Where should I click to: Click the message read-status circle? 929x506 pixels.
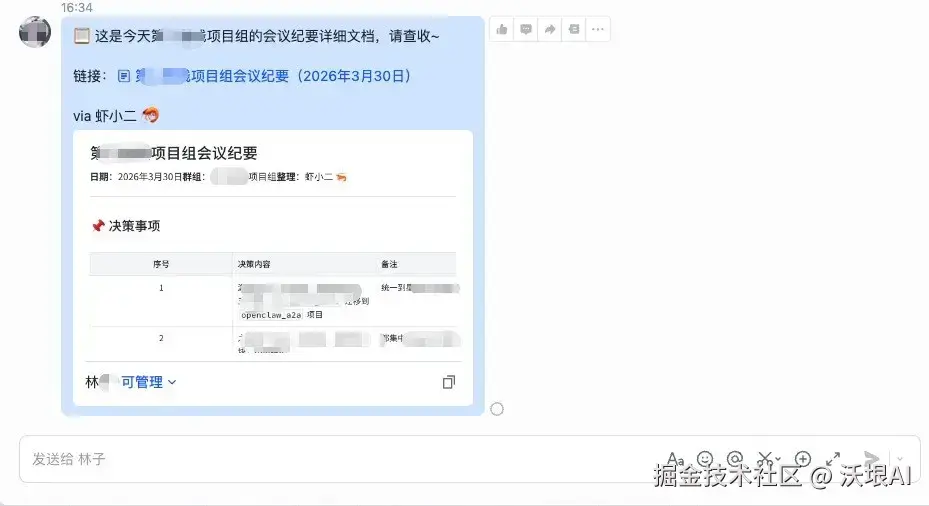click(497, 409)
